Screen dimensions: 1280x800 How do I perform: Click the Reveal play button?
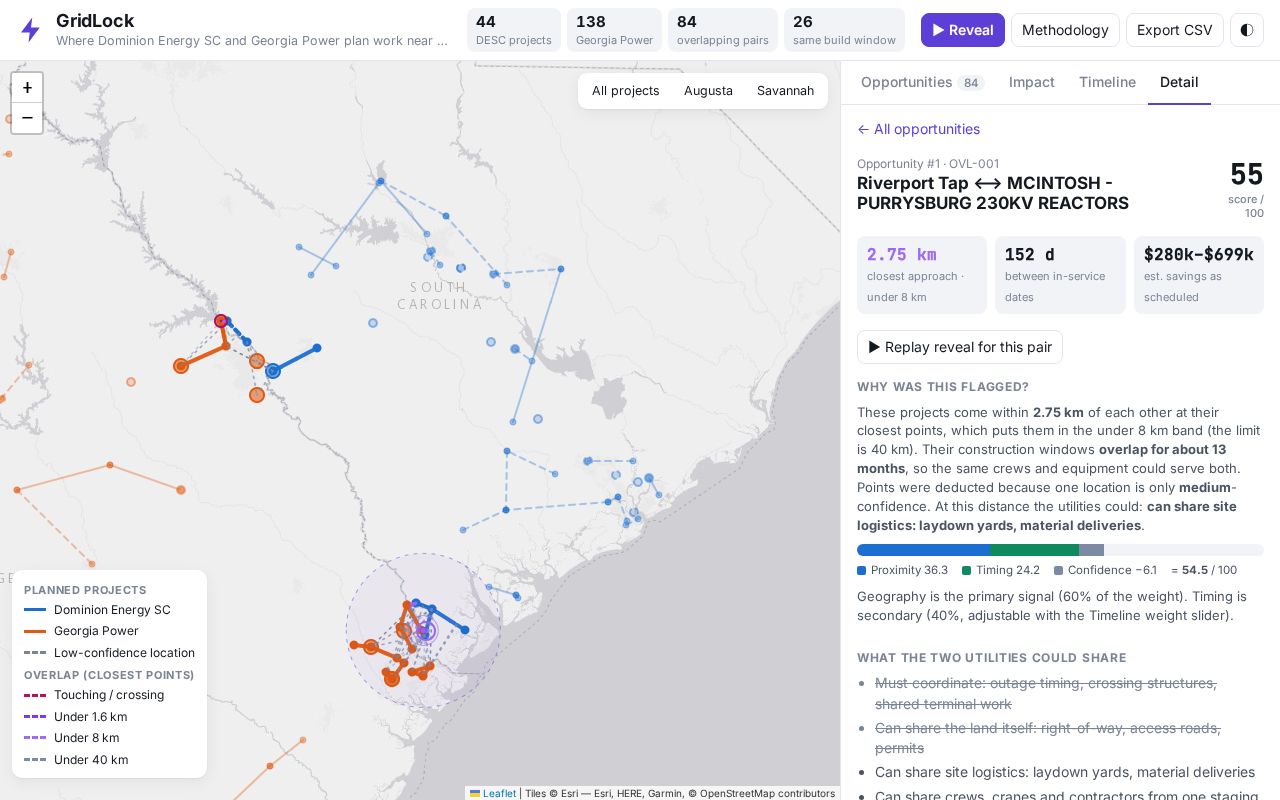click(x=963, y=30)
